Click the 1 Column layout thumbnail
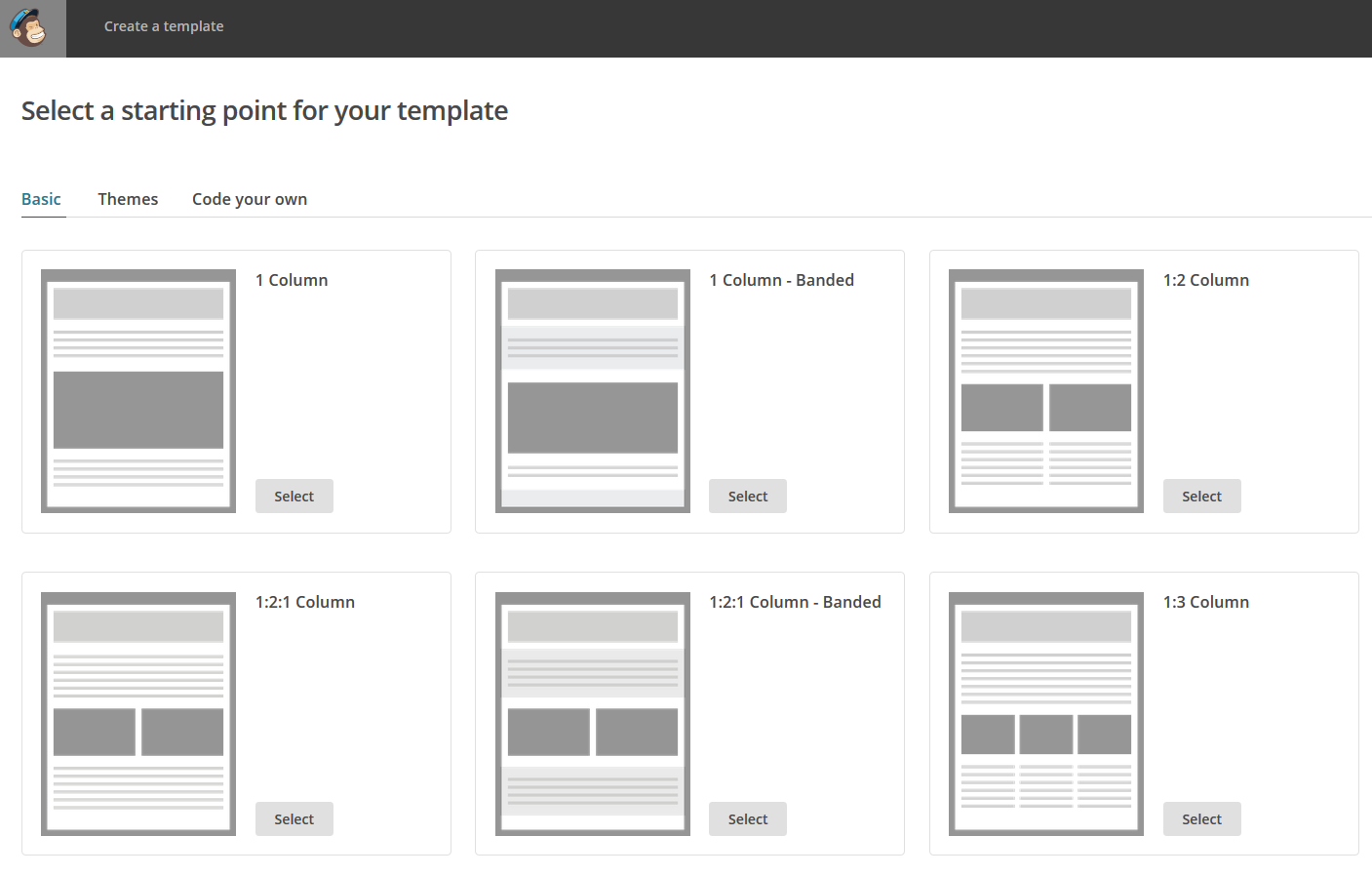 click(138, 391)
